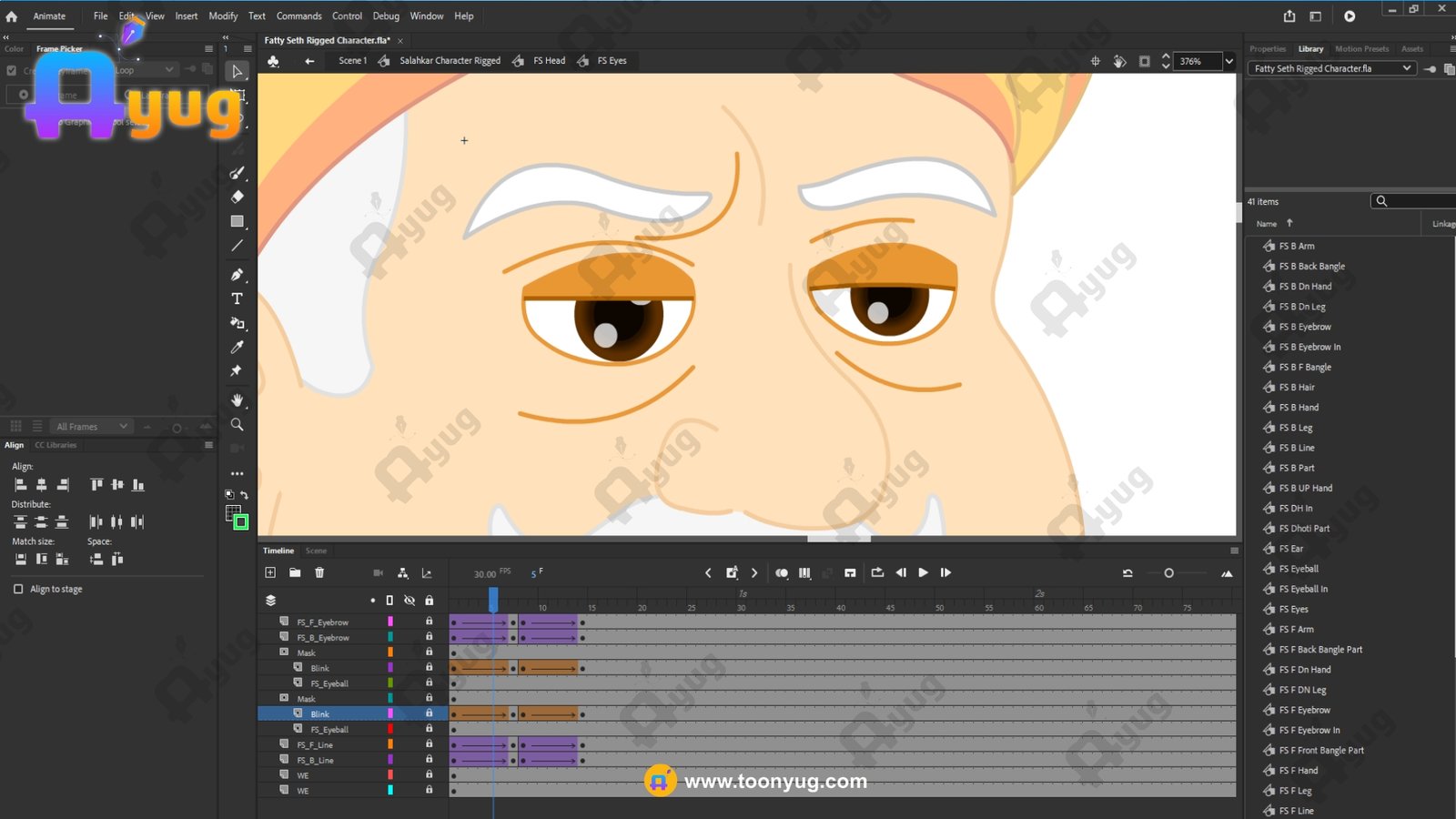Open the Frame Picker panel options menu
Viewport: 1456px width, 819px height.
click(208, 49)
